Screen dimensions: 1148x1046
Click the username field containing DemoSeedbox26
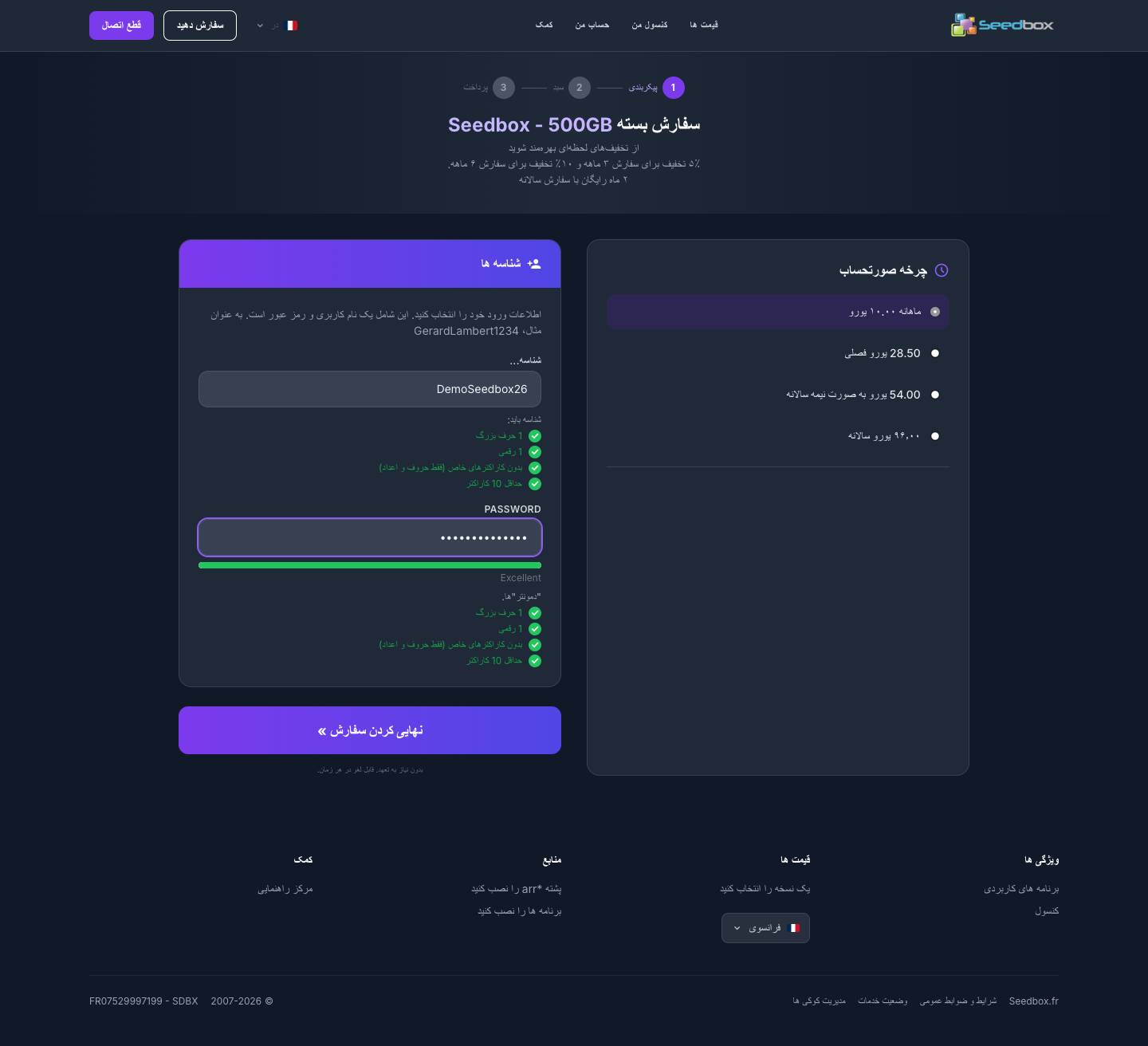(370, 389)
